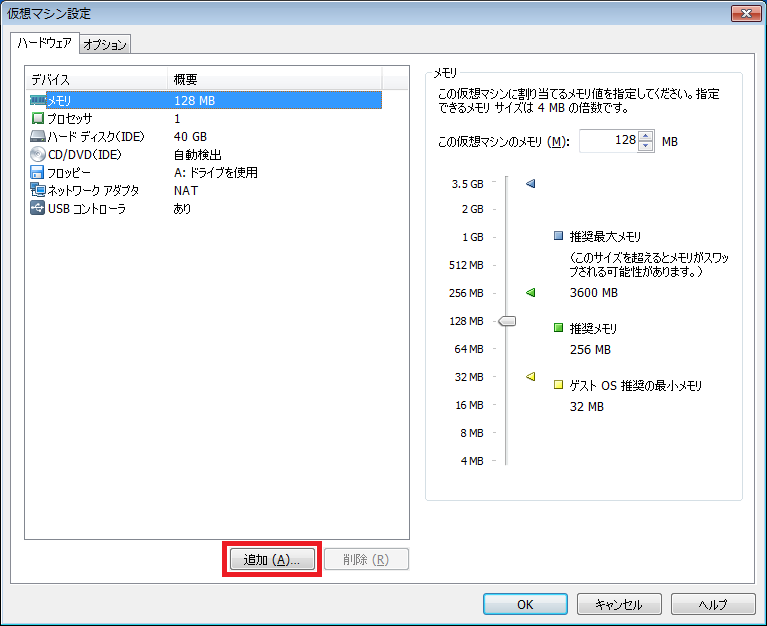Open help with ヘルプ button
Image resolution: width=767 pixels, height=626 pixels.
click(x=713, y=604)
